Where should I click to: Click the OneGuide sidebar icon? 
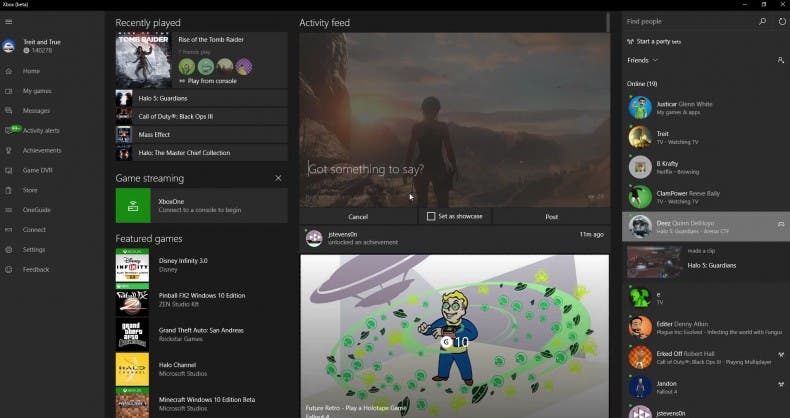click(x=9, y=210)
